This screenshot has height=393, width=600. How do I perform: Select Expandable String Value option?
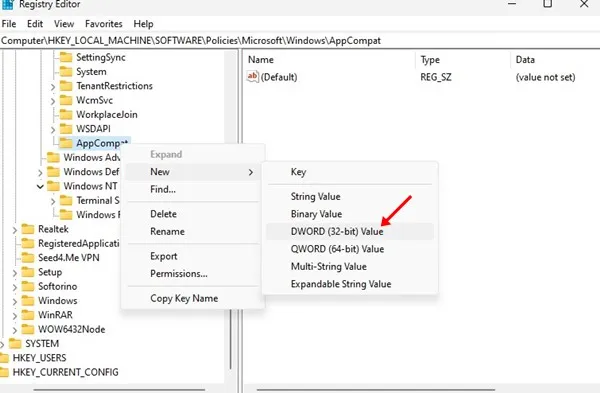(350, 284)
